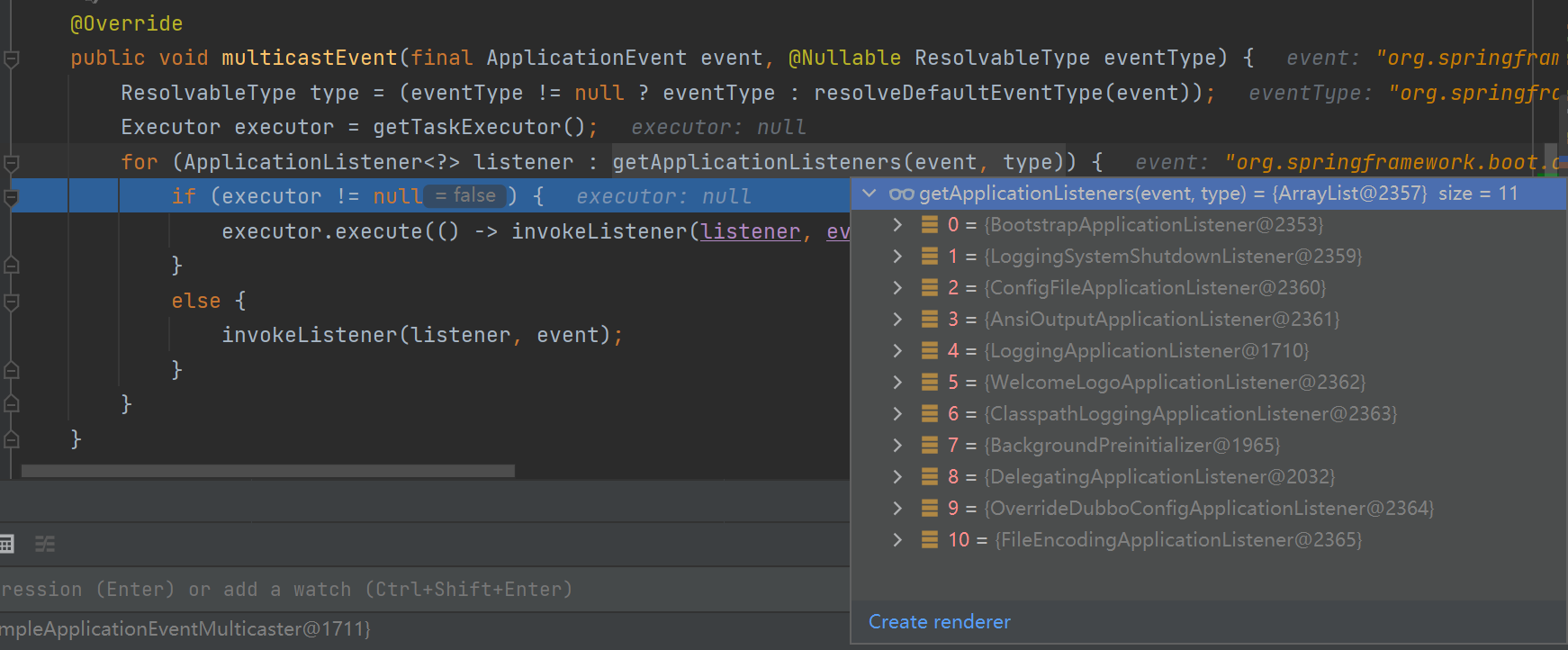Expand element 8 DelegatingApplicationListener

[897, 477]
